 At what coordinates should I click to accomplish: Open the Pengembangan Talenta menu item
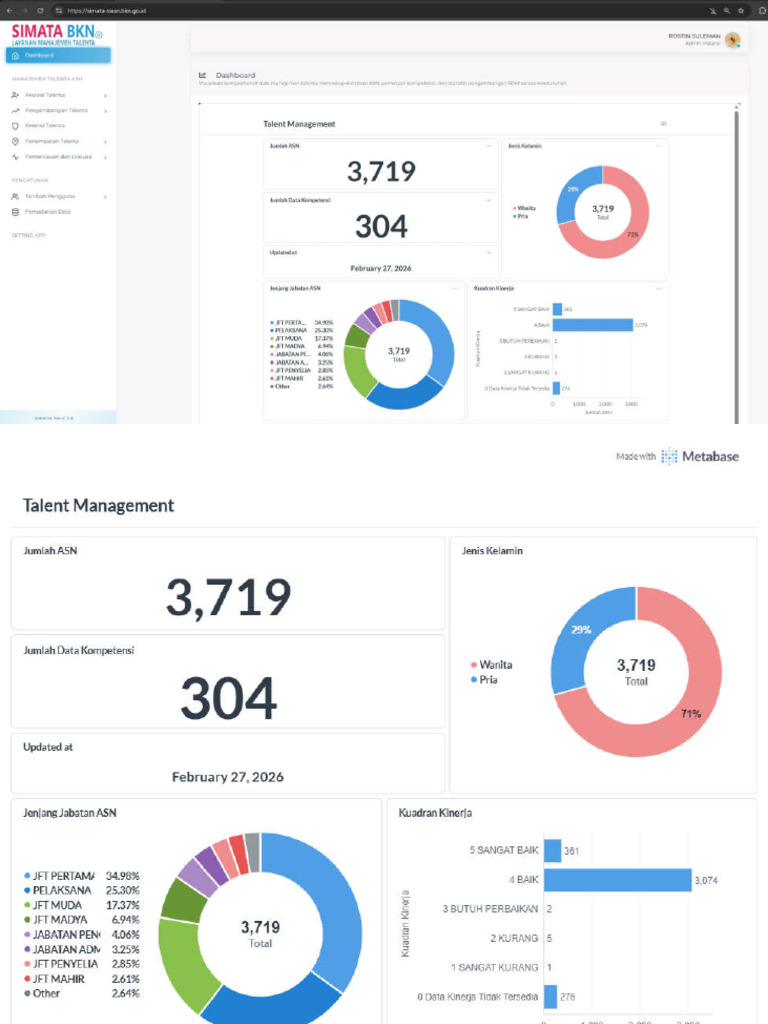(x=59, y=110)
